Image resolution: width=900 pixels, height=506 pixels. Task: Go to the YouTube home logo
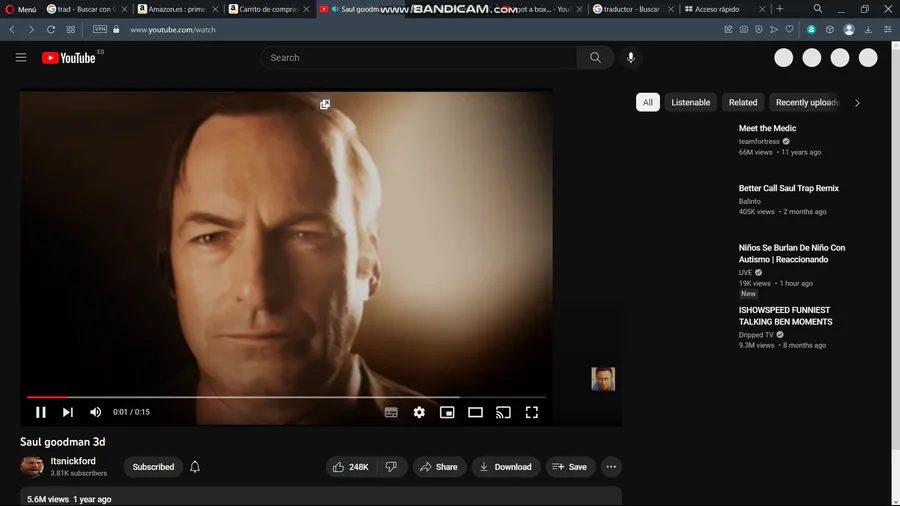point(69,58)
